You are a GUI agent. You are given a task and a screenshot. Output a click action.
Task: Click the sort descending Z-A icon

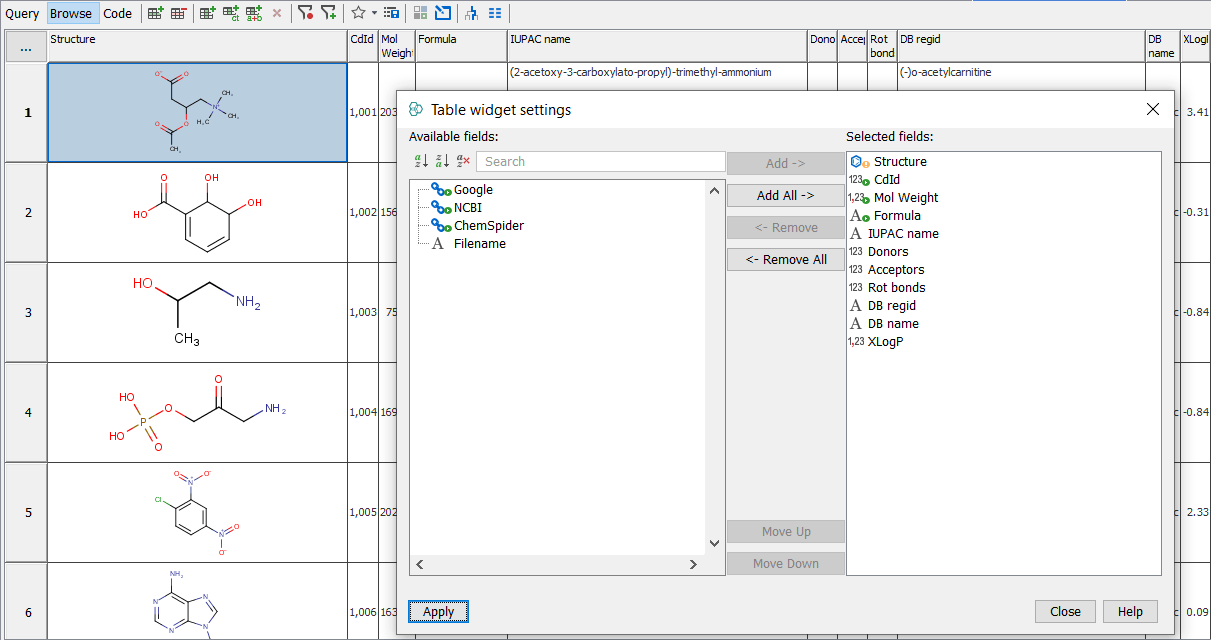(442, 161)
